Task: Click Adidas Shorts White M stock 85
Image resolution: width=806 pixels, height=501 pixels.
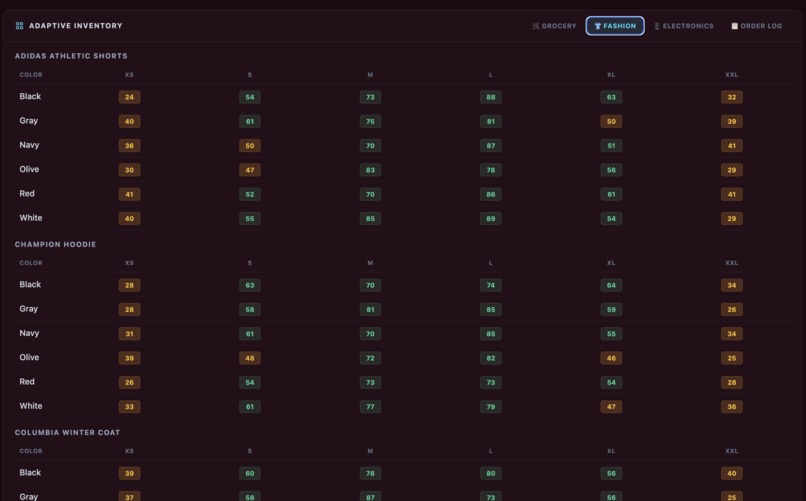Action: point(370,218)
